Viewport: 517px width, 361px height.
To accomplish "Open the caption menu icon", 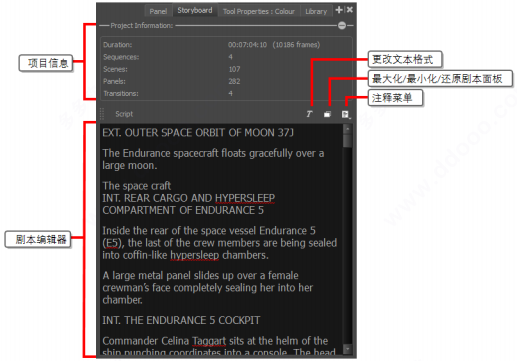I will pos(346,114).
